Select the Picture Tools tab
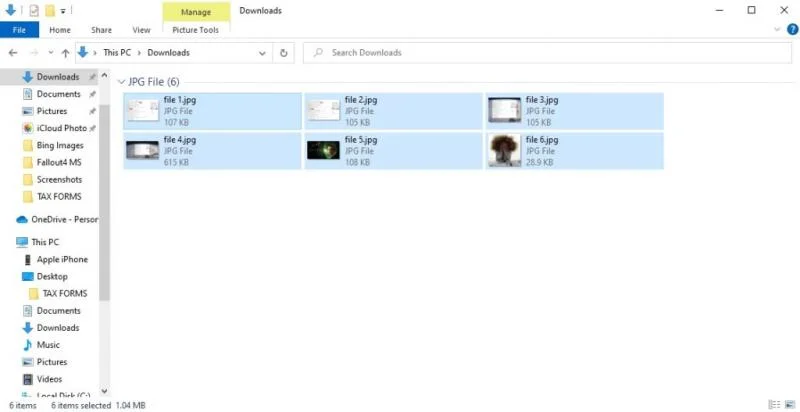The image size is (800, 412). [x=195, y=30]
